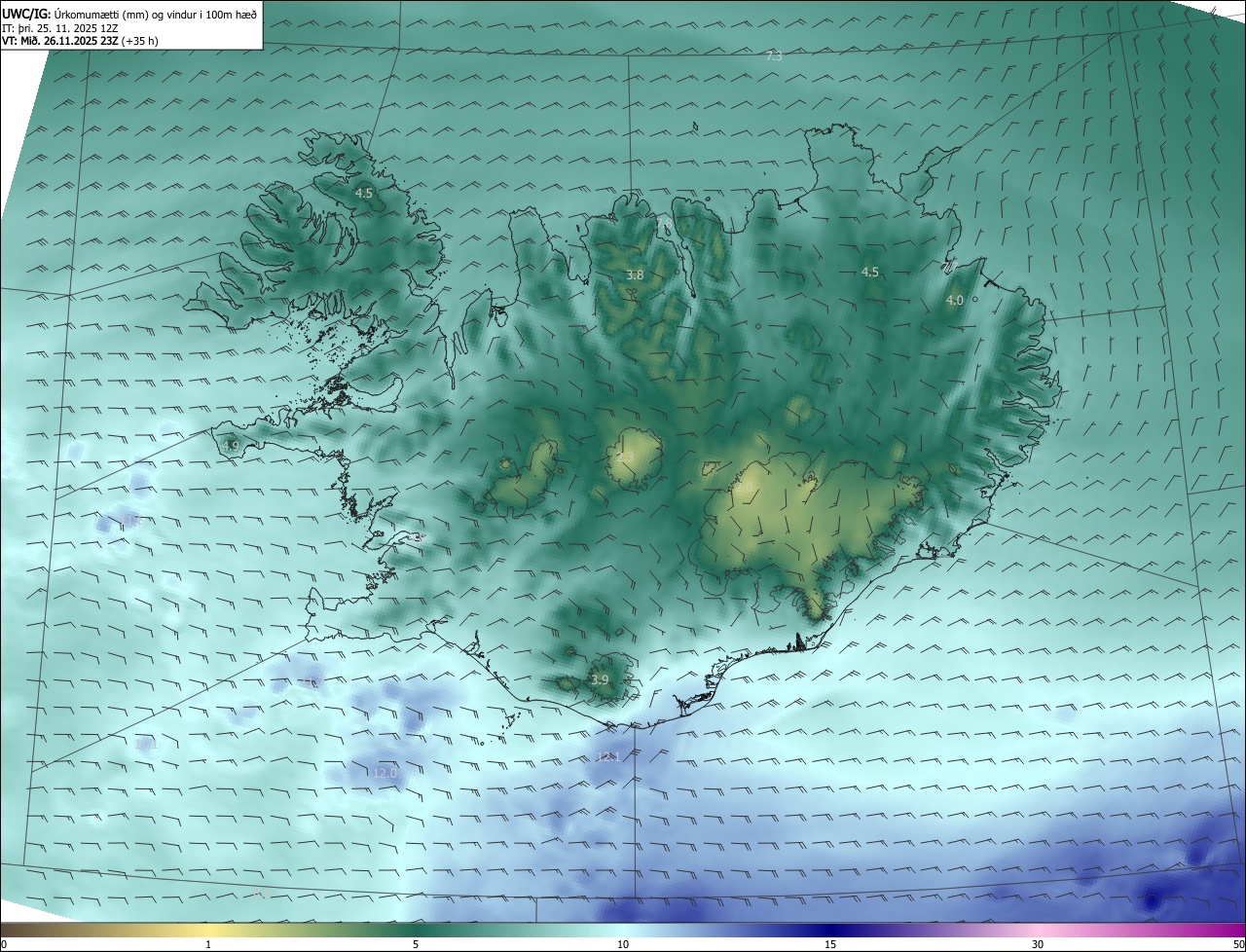This screenshot has height=952, width=1246.
Task: Click the '50' tick on the colour scale
Action: tap(1238, 944)
